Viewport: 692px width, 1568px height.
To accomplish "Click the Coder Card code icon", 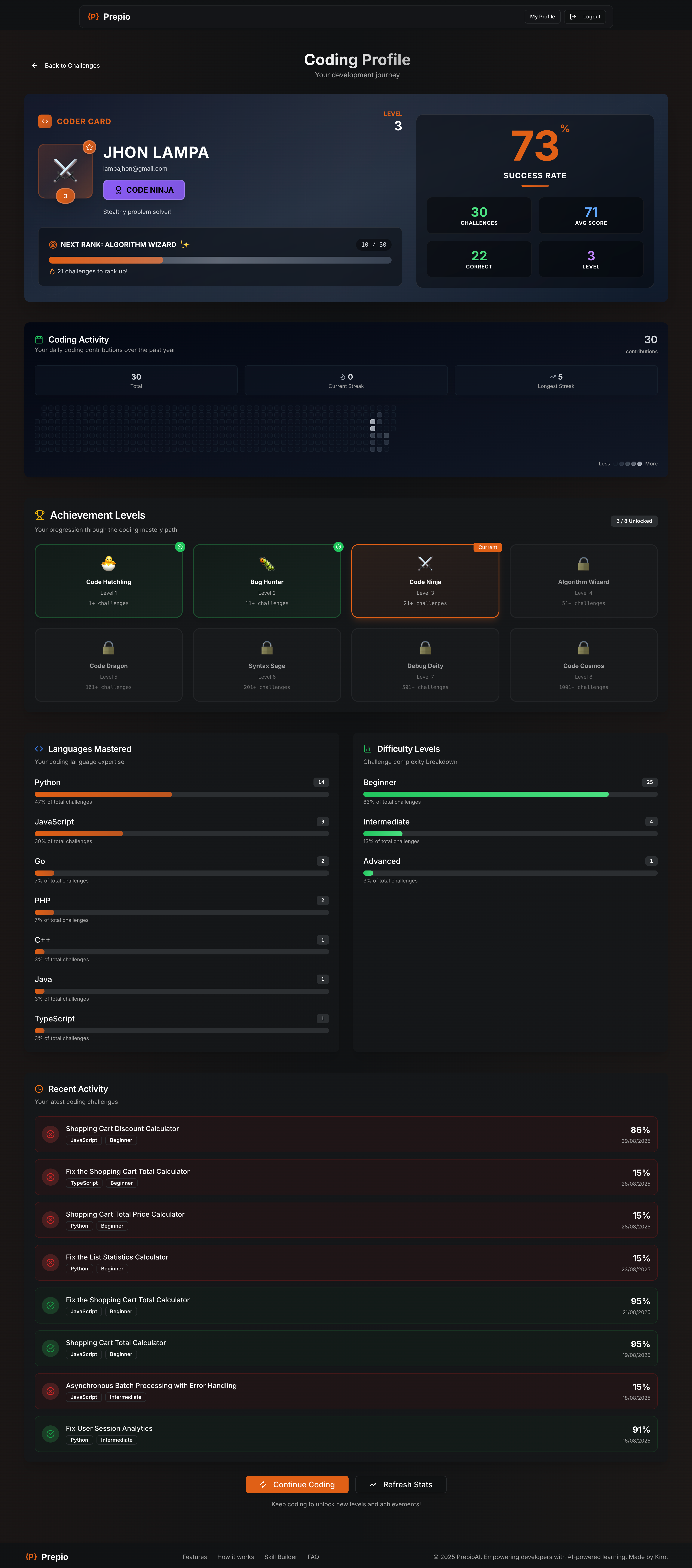I will (45, 121).
